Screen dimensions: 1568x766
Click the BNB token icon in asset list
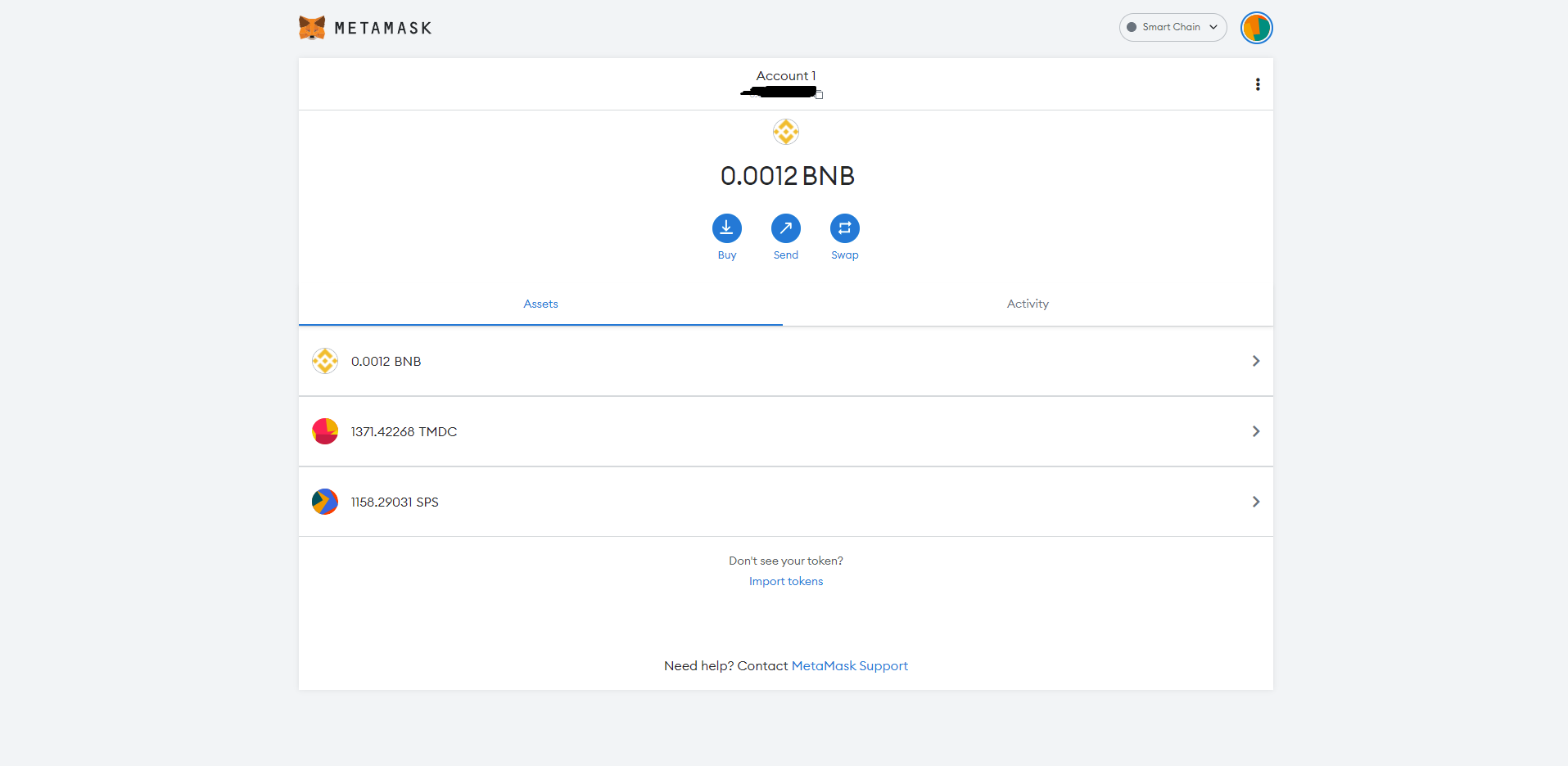[x=325, y=361]
